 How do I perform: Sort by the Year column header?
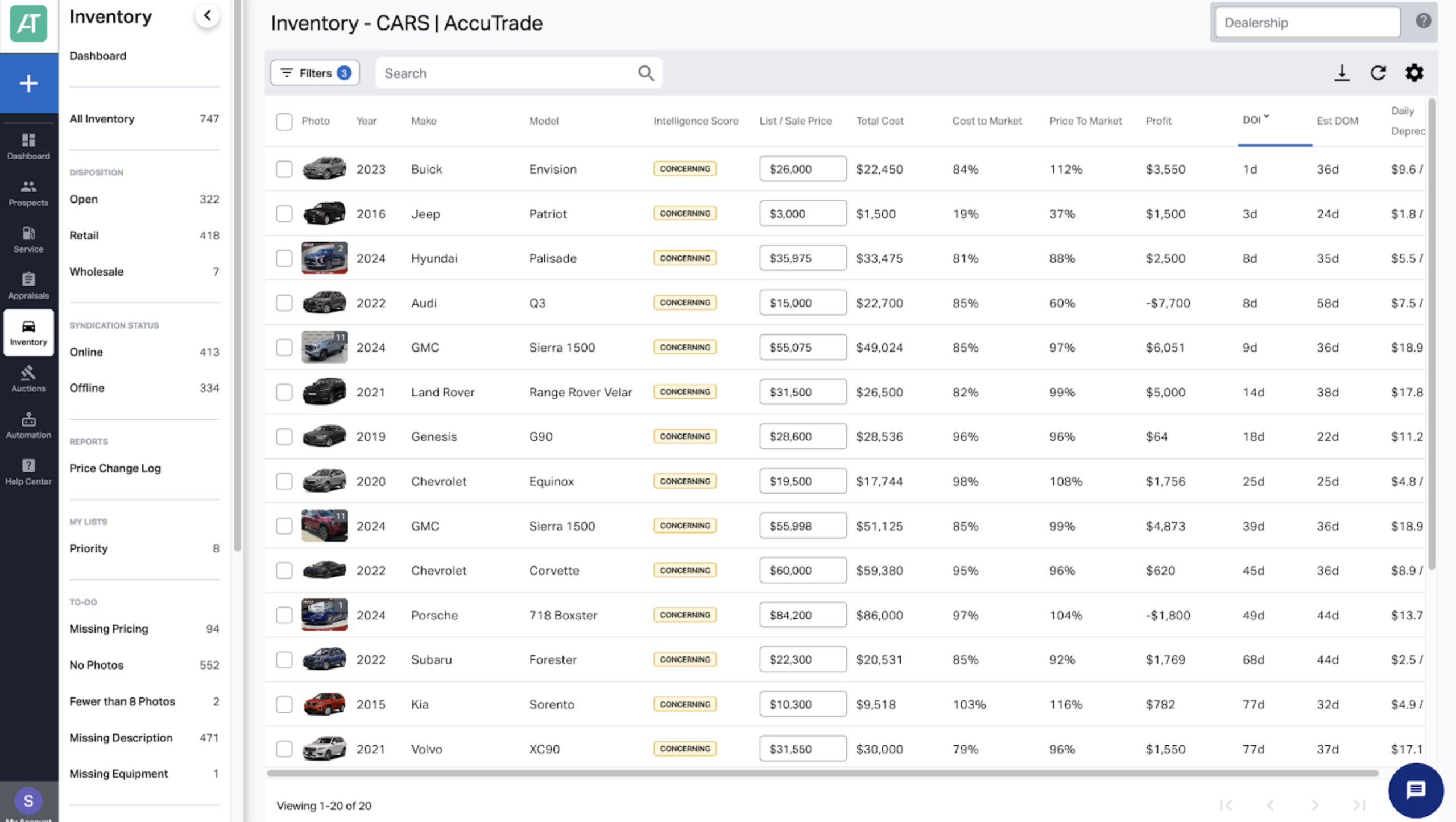[x=366, y=121]
